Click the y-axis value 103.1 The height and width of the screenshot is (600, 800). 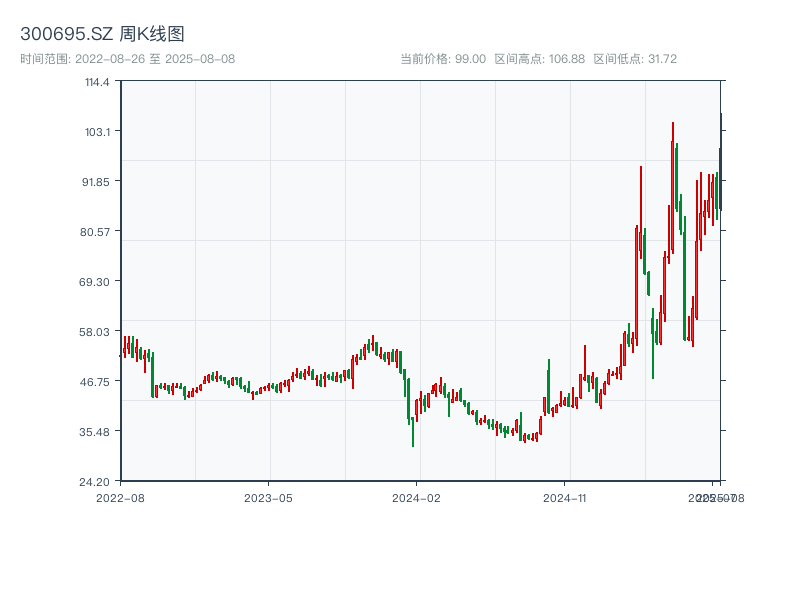click(97, 132)
